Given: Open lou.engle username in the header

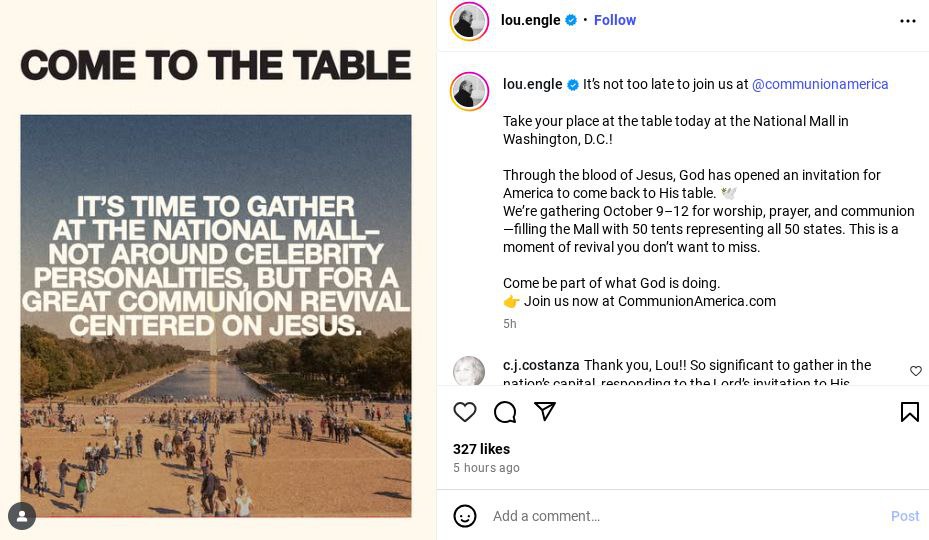Looking at the screenshot, I should [x=530, y=20].
